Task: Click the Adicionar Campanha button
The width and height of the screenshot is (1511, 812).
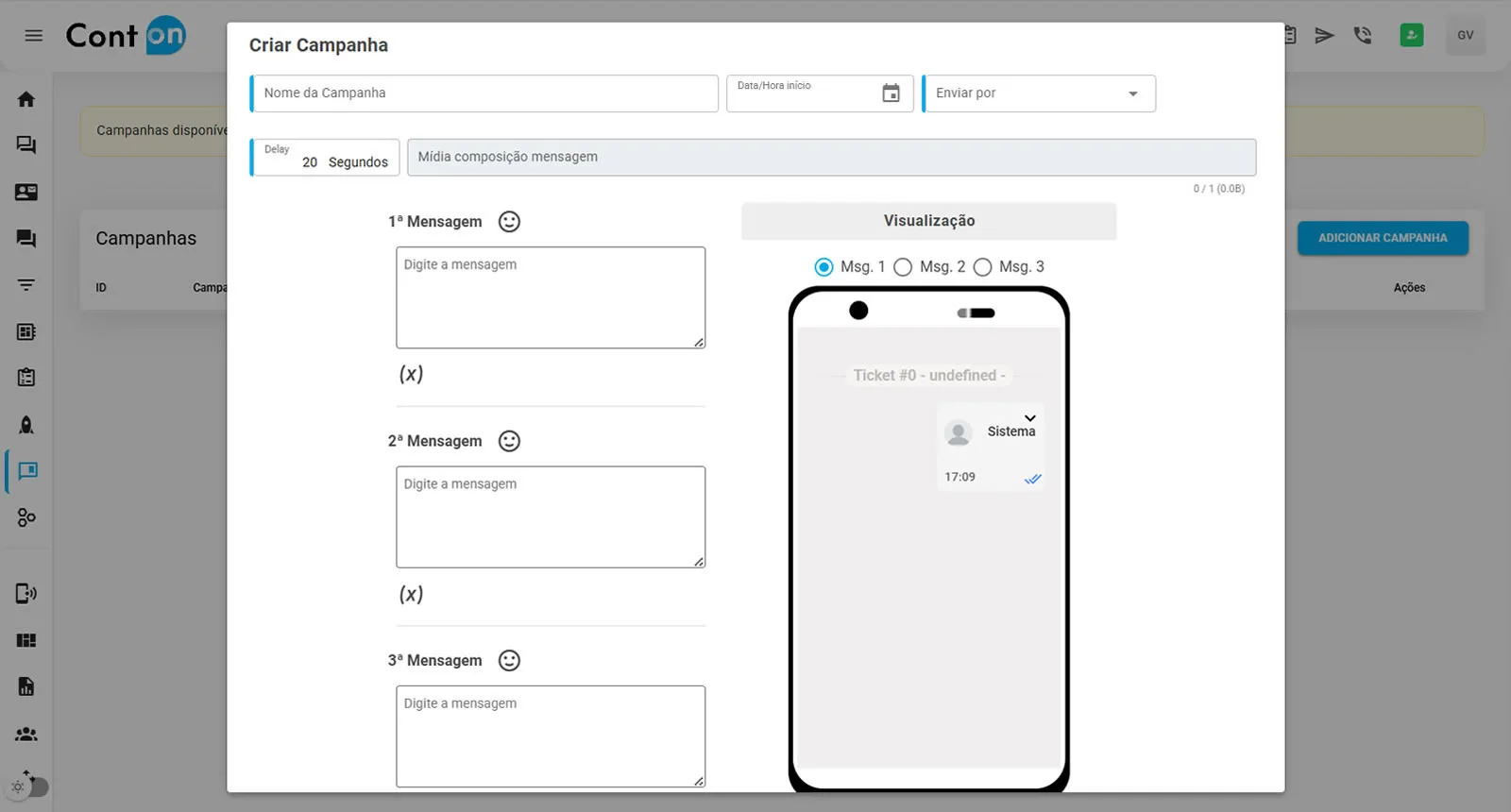Action: (x=1383, y=238)
